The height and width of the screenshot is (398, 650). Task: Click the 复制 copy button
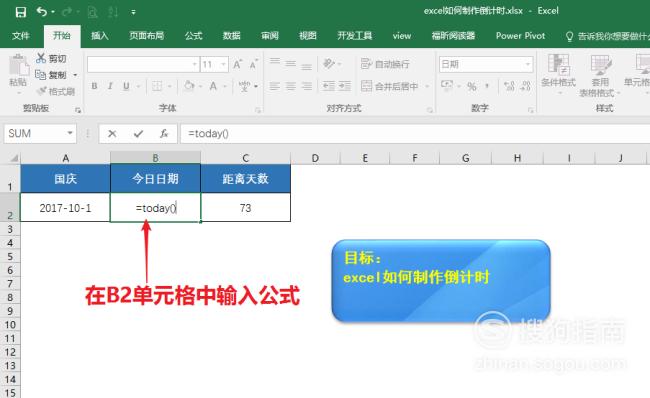point(51,75)
